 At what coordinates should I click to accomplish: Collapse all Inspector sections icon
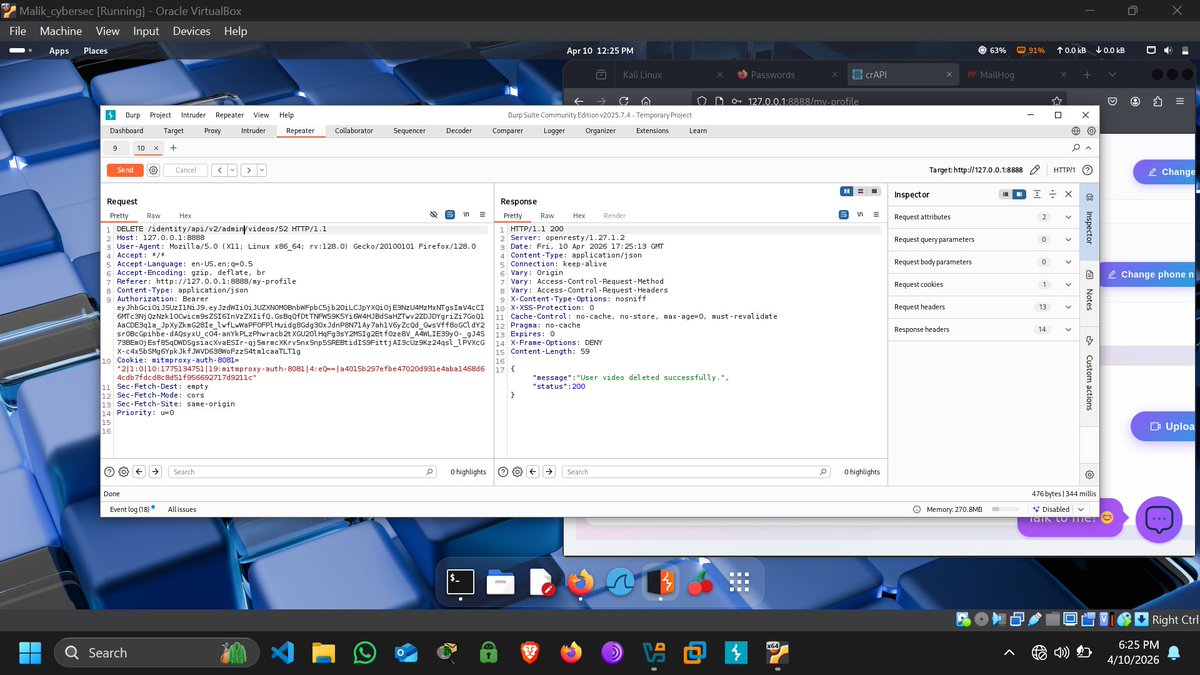click(x=1052, y=194)
